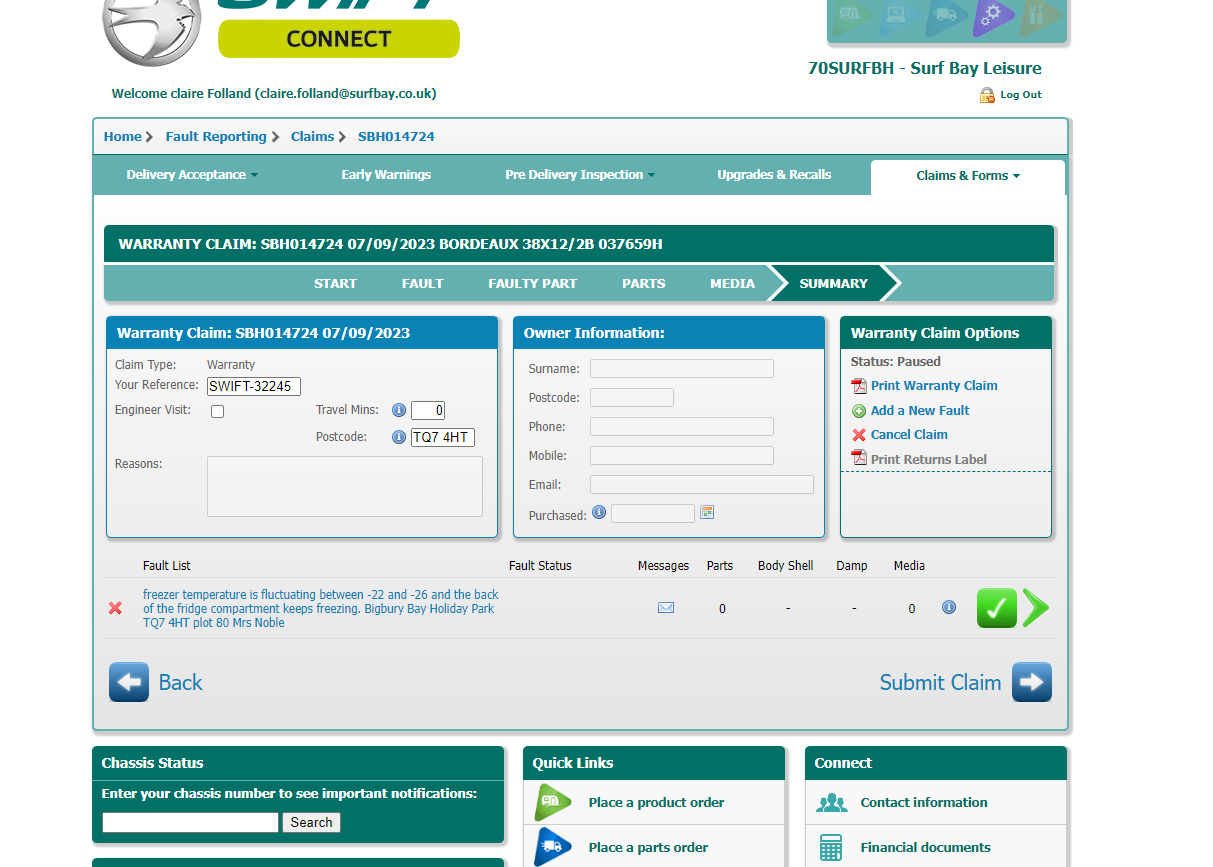This screenshot has width=1213, height=867.
Task: Click the blue Back arrow icon
Action: [x=129, y=682]
